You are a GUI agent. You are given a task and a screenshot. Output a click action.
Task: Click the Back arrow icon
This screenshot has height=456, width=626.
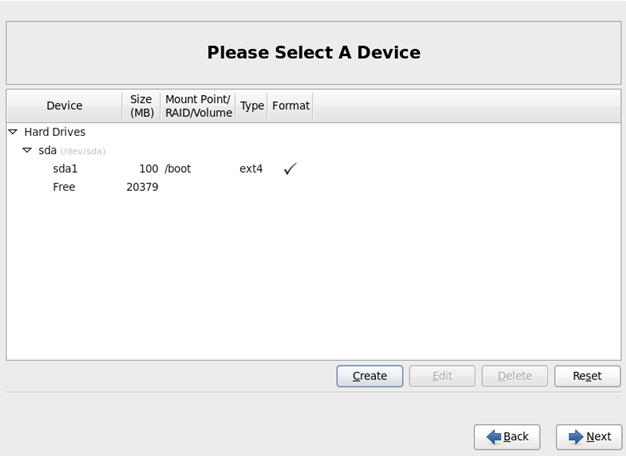494,437
